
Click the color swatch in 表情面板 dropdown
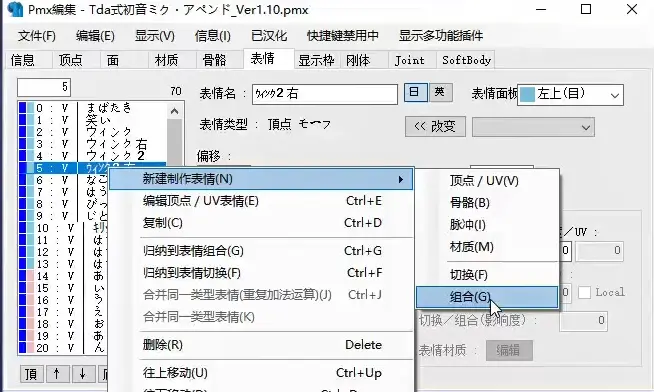pos(528,95)
